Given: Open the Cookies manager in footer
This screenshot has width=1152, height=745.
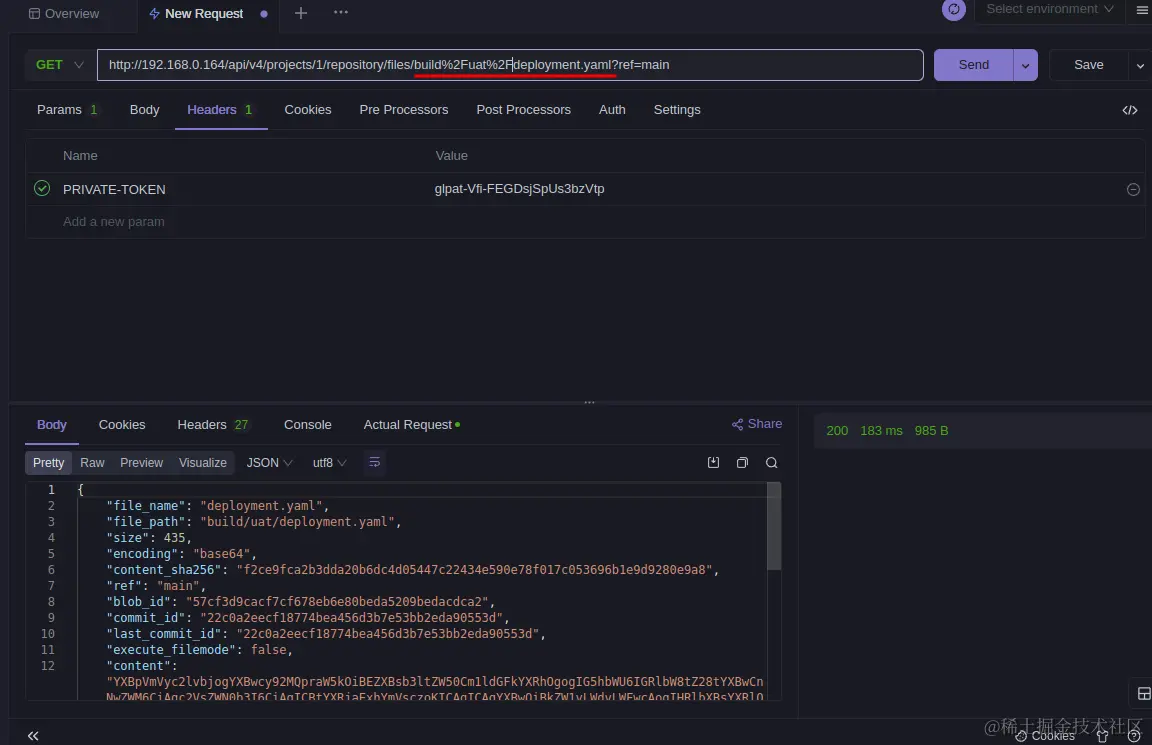Looking at the screenshot, I should [1045, 735].
